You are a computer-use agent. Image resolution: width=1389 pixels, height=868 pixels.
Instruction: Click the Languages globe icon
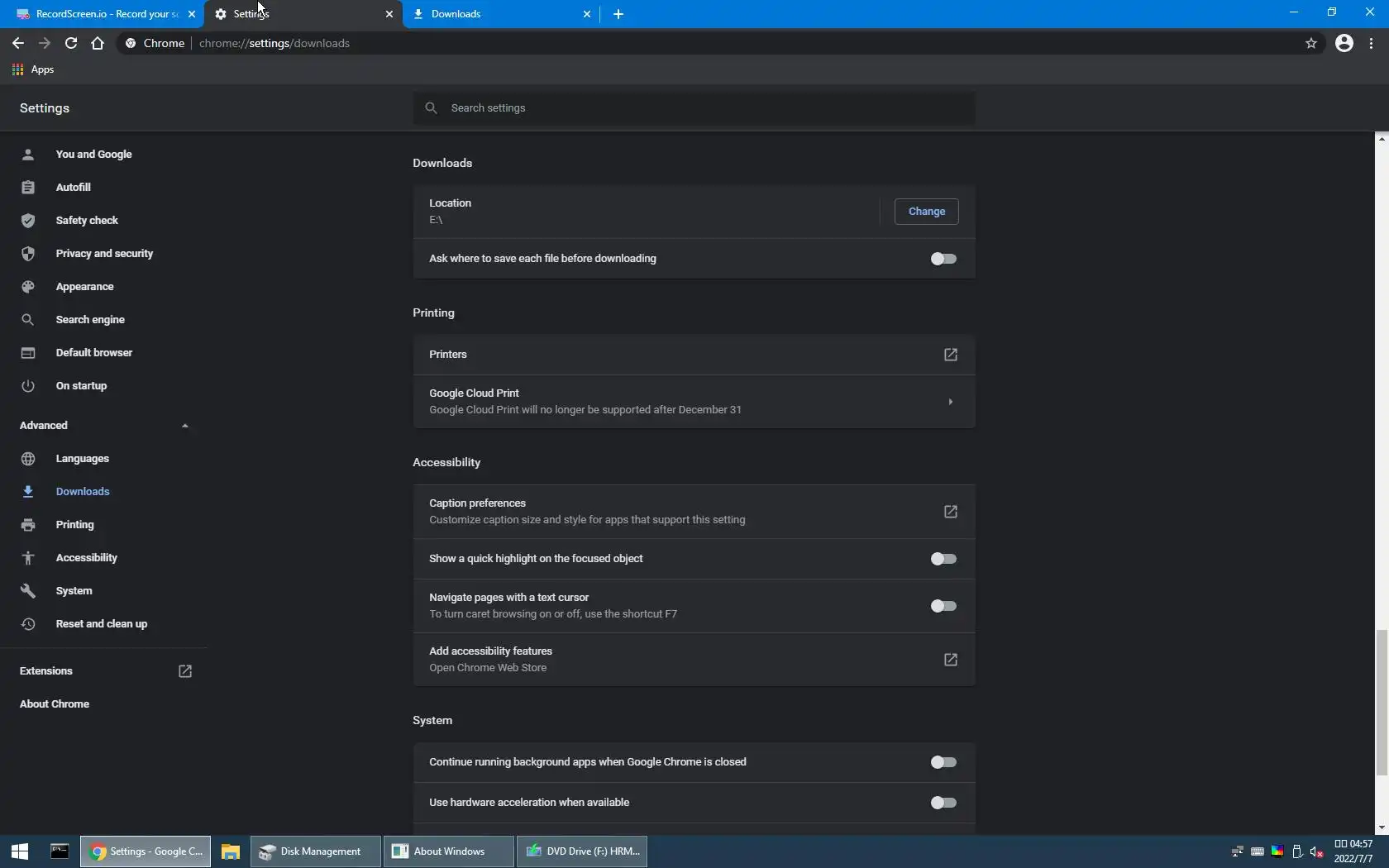pos(28,459)
